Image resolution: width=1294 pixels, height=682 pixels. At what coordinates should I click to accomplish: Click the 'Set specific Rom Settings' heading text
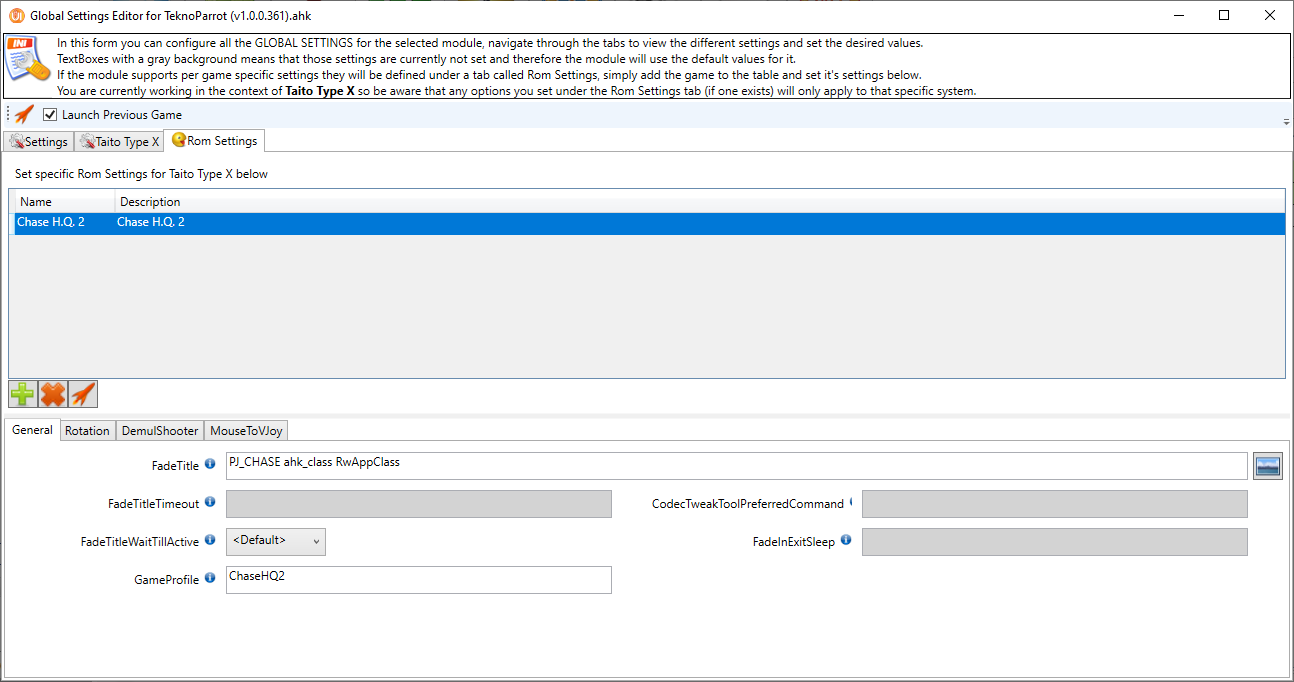coord(141,174)
